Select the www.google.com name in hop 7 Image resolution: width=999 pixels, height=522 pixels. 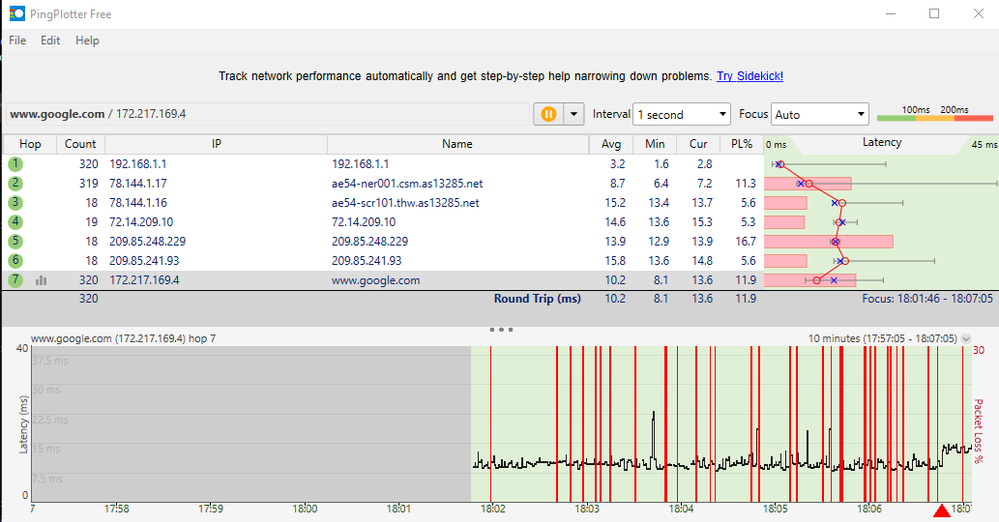coord(376,280)
